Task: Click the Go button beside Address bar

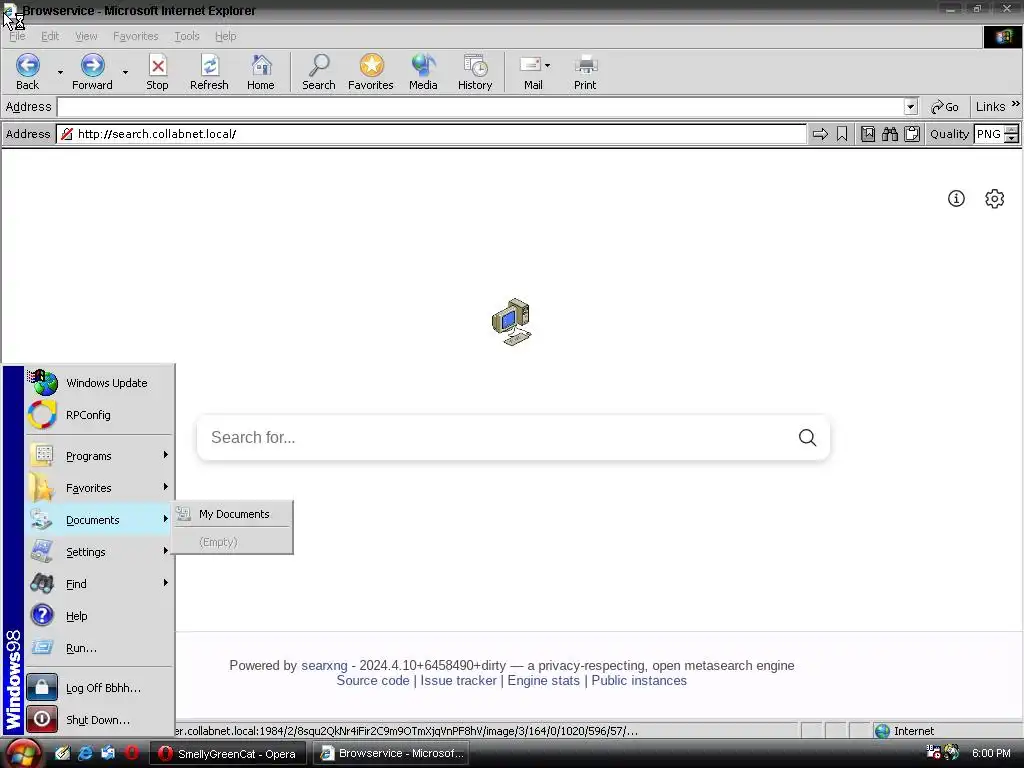Action: (945, 106)
